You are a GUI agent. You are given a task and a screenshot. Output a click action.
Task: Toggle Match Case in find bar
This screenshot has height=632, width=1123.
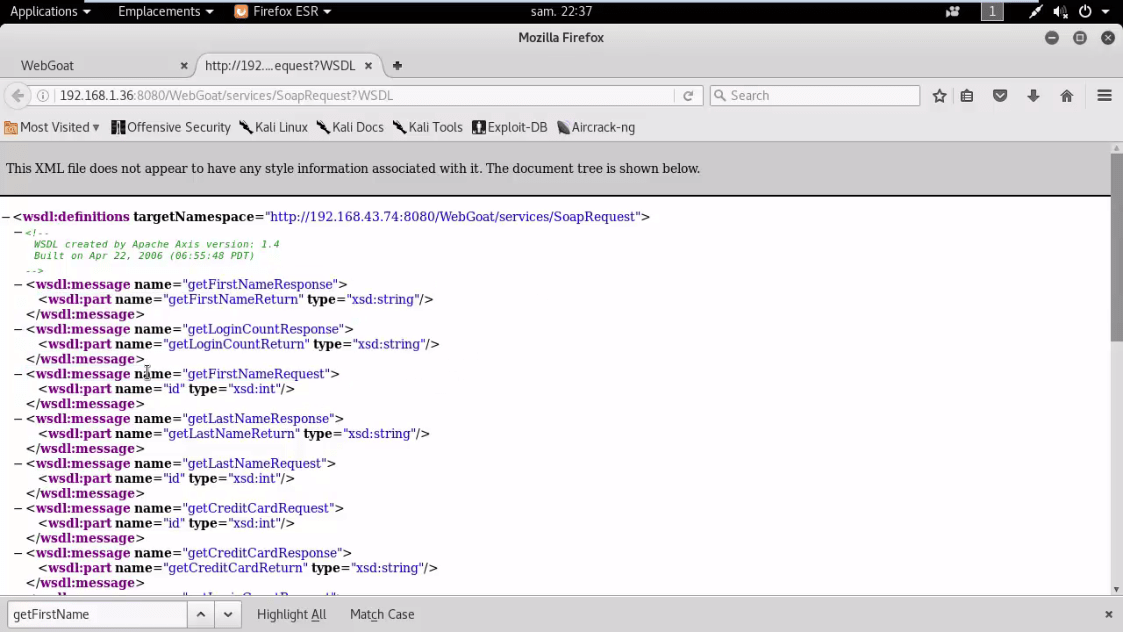click(x=382, y=614)
